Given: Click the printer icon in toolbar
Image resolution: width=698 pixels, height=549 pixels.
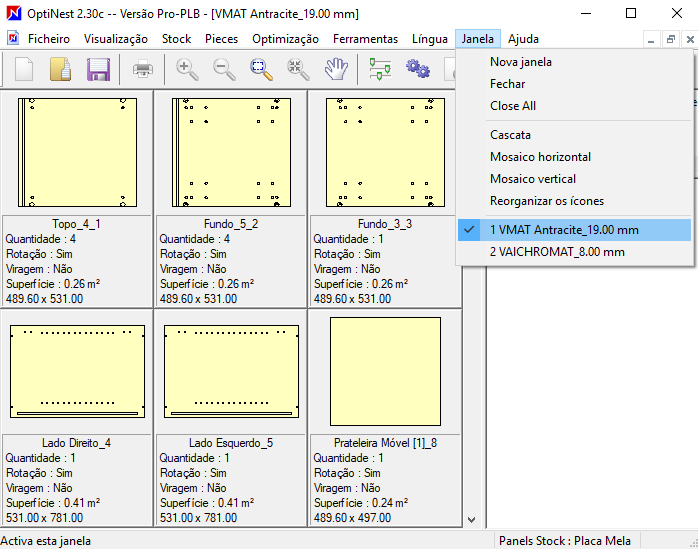Looking at the screenshot, I should click(142, 69).
